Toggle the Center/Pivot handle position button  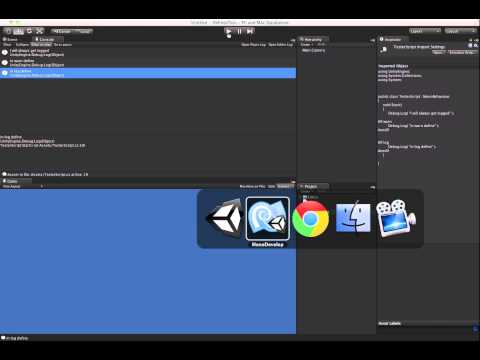pyautogui.click(x=62, y=31)
